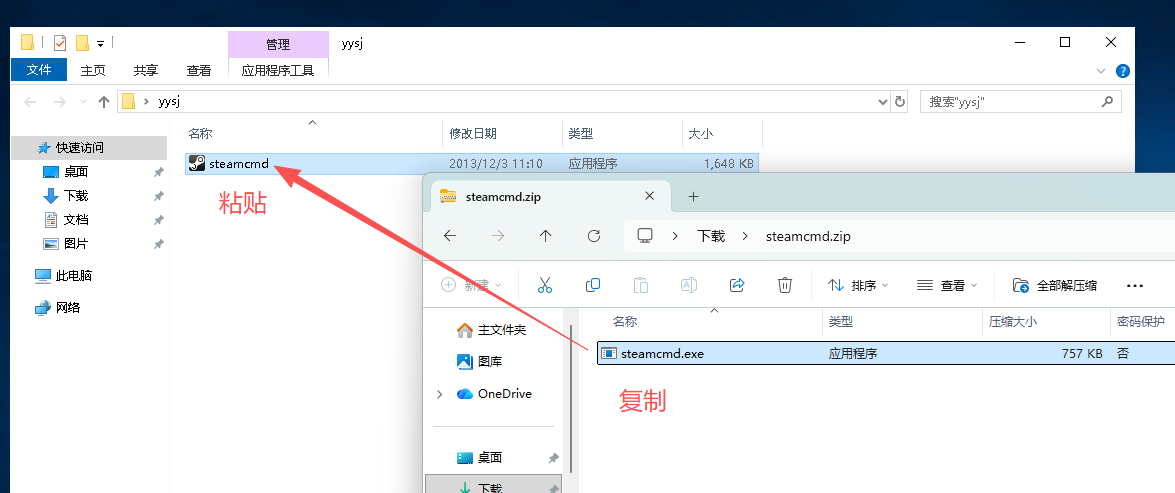Open the 文件 ribbon tab
The image size is (1175, 493).
(39, 70)
